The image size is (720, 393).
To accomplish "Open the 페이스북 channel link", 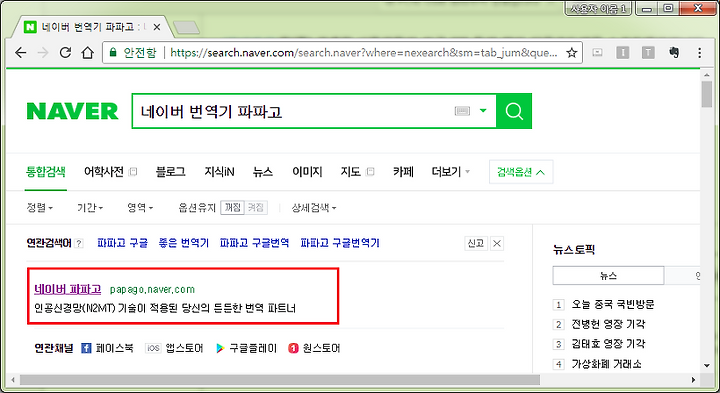I will point(107,348).
